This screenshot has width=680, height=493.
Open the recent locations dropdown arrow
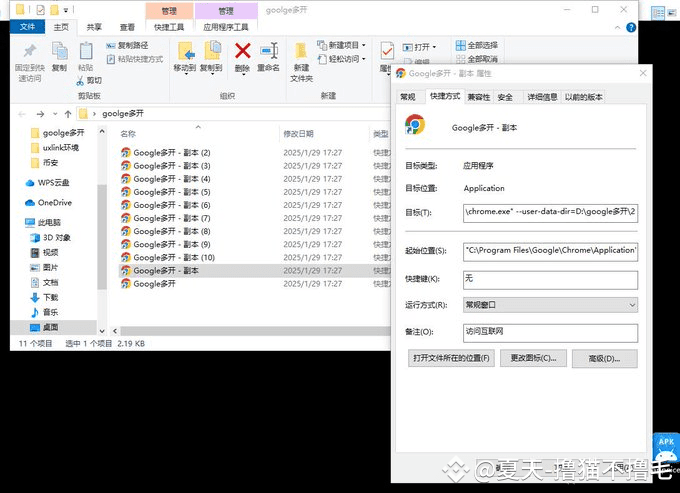[55, 114]
